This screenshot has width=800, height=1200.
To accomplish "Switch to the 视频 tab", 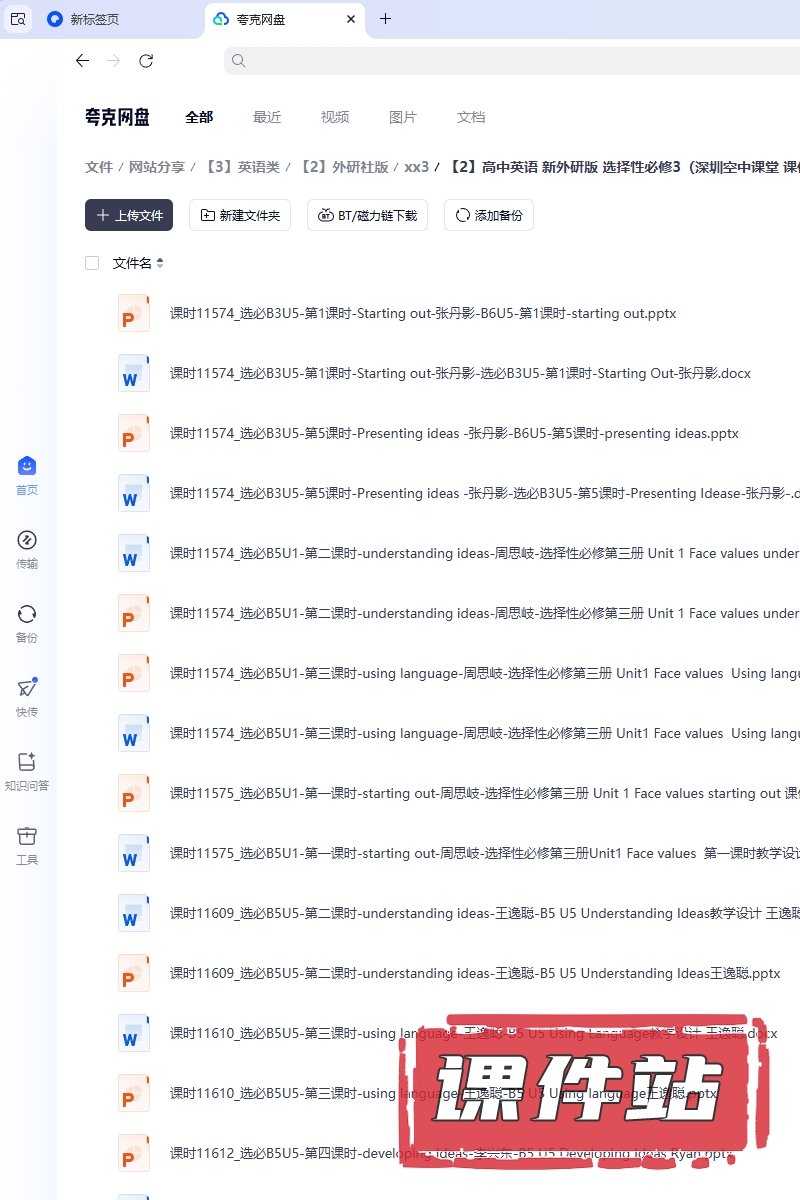I will [335, 117].
